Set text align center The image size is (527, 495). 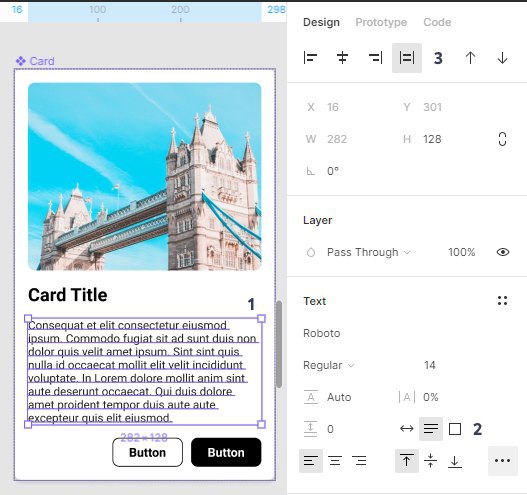(335, 461)
